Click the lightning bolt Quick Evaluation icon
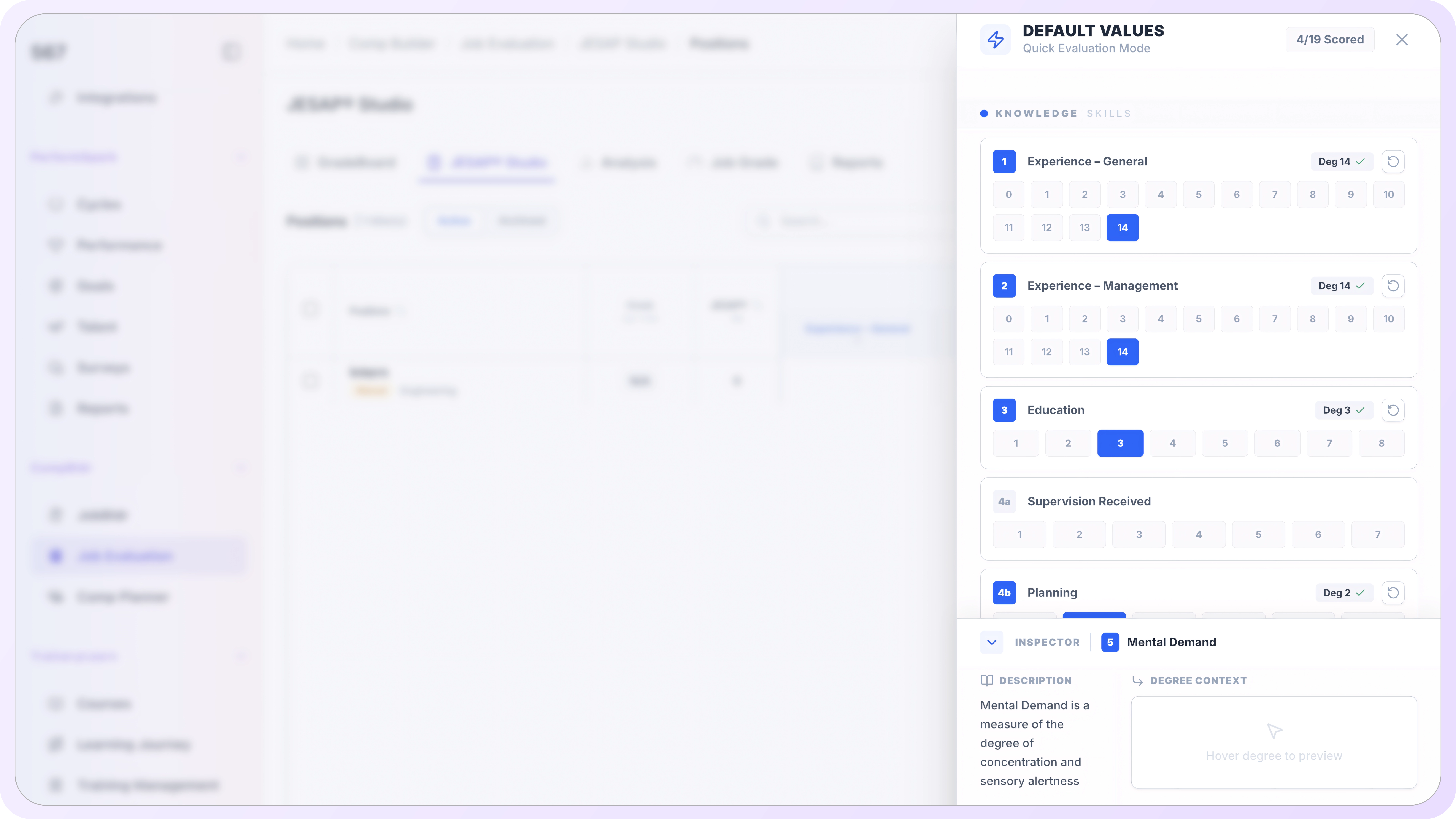 995,39
